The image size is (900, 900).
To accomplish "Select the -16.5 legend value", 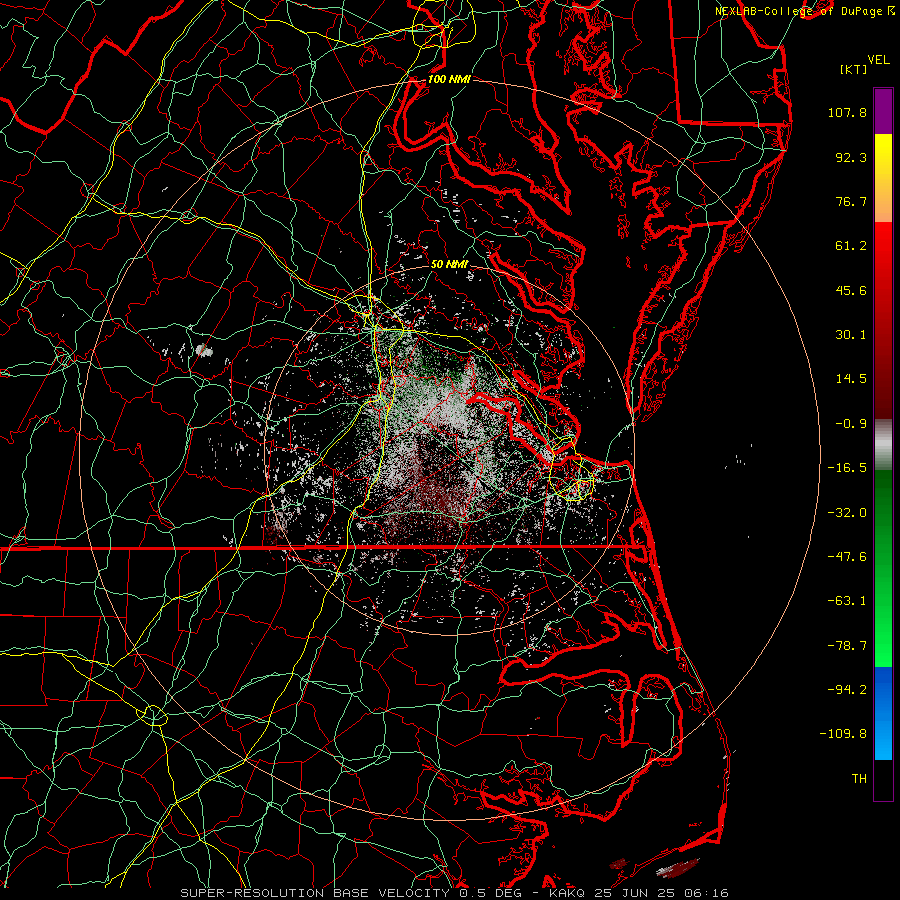I will click(x=847, y=468).
